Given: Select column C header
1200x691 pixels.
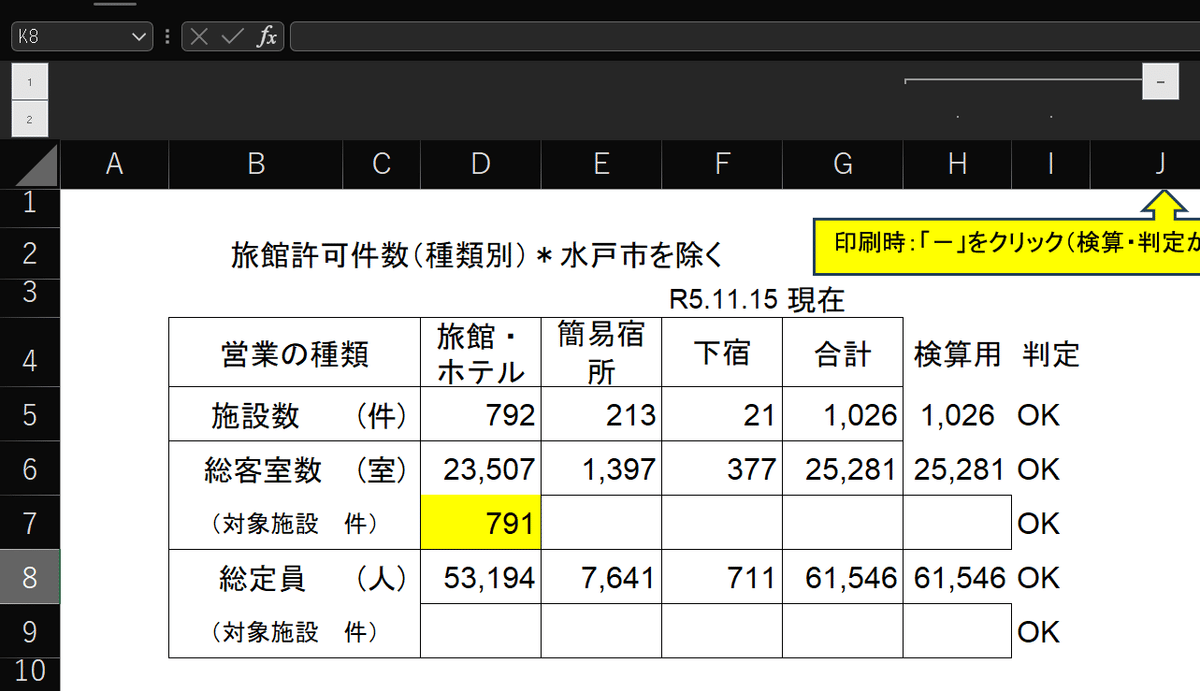Looking at the screenshot, I should click(x=381, y=164).
